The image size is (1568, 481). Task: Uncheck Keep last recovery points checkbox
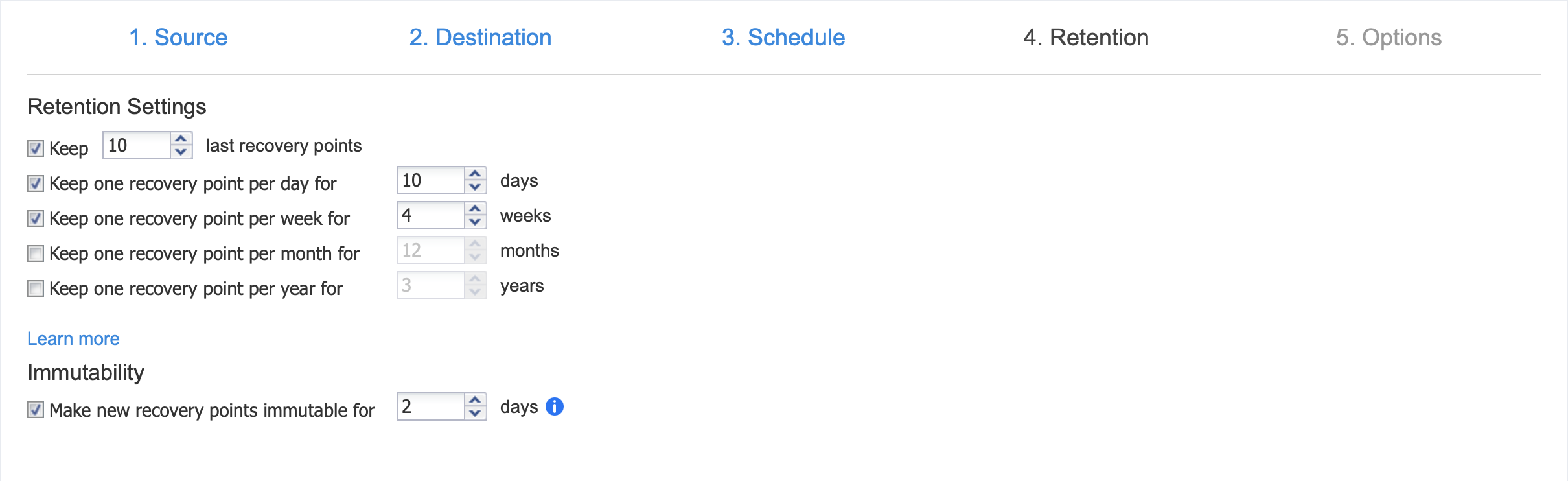(x=36, y=148)
